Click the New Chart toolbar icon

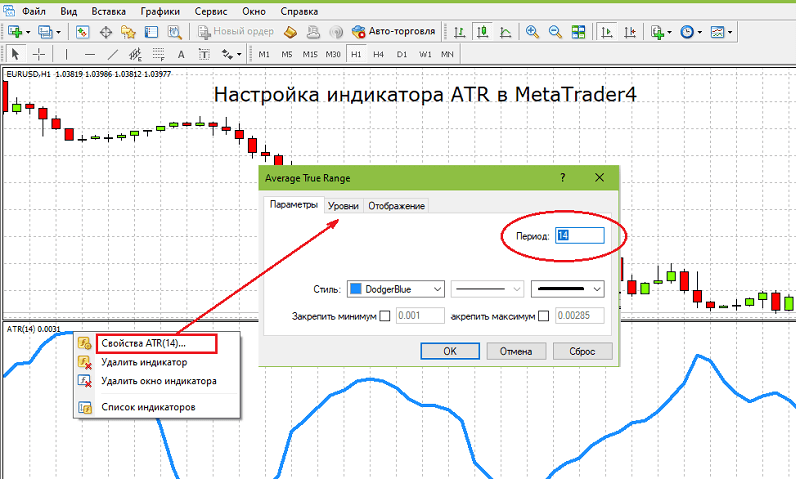pos(15,32)
